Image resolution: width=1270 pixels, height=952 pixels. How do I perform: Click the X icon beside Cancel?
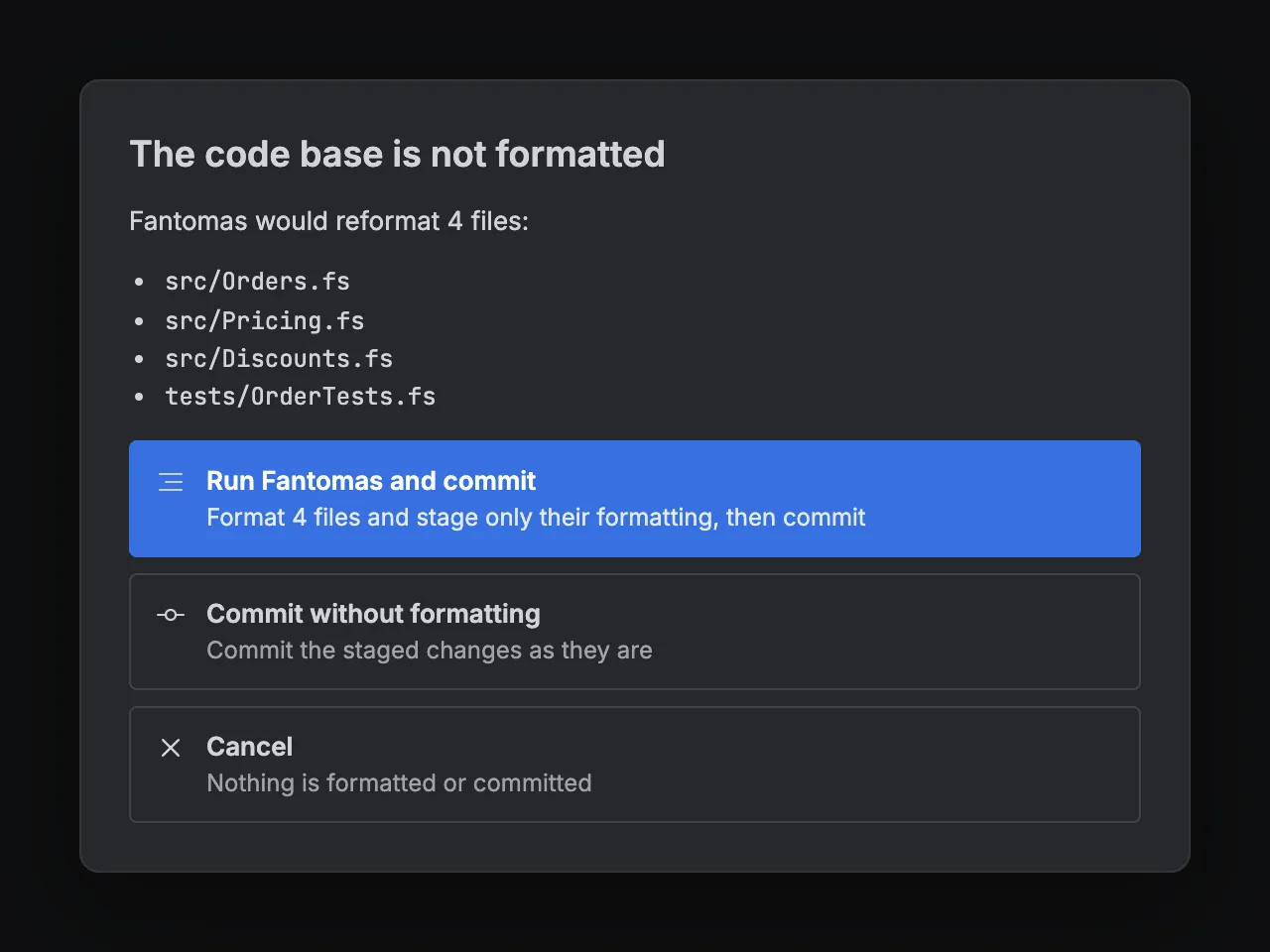tap(171, 748)
